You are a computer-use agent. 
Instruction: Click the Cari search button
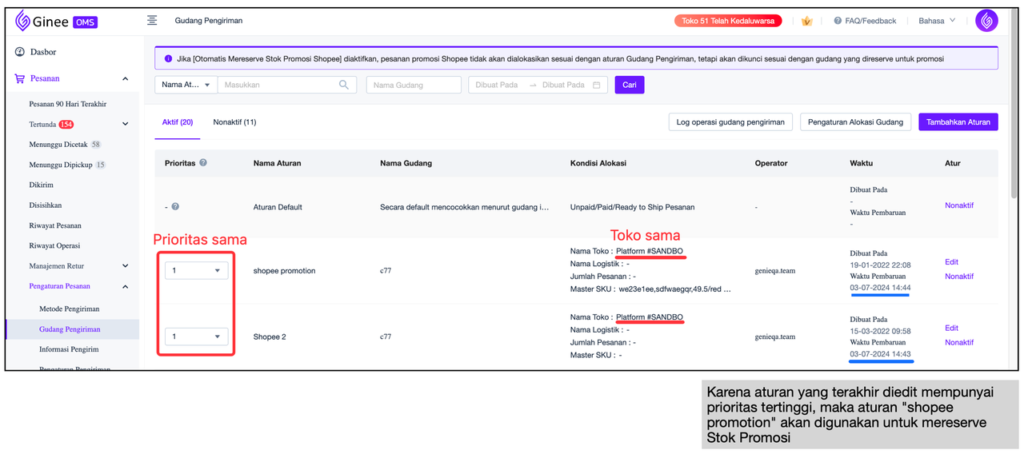[630, 85]
